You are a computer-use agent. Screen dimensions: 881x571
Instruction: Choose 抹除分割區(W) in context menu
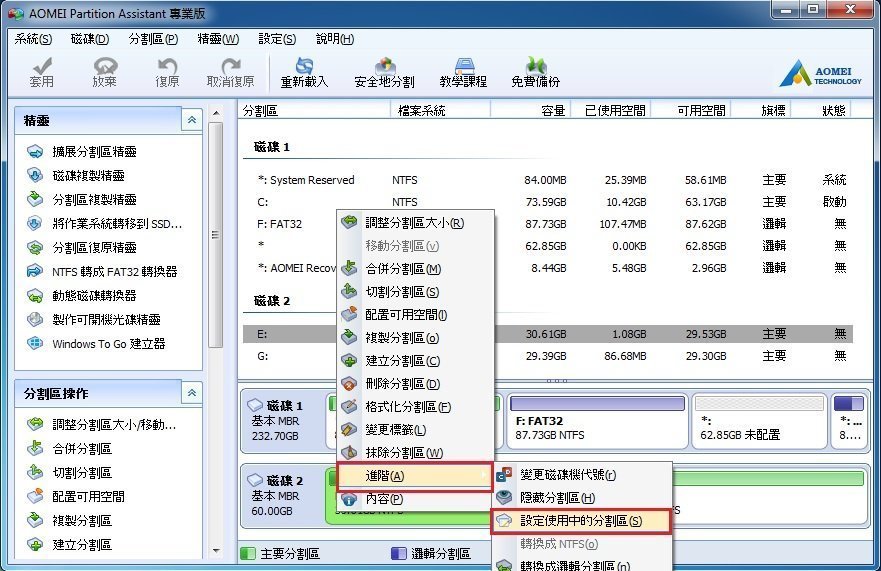click(415, 452)
